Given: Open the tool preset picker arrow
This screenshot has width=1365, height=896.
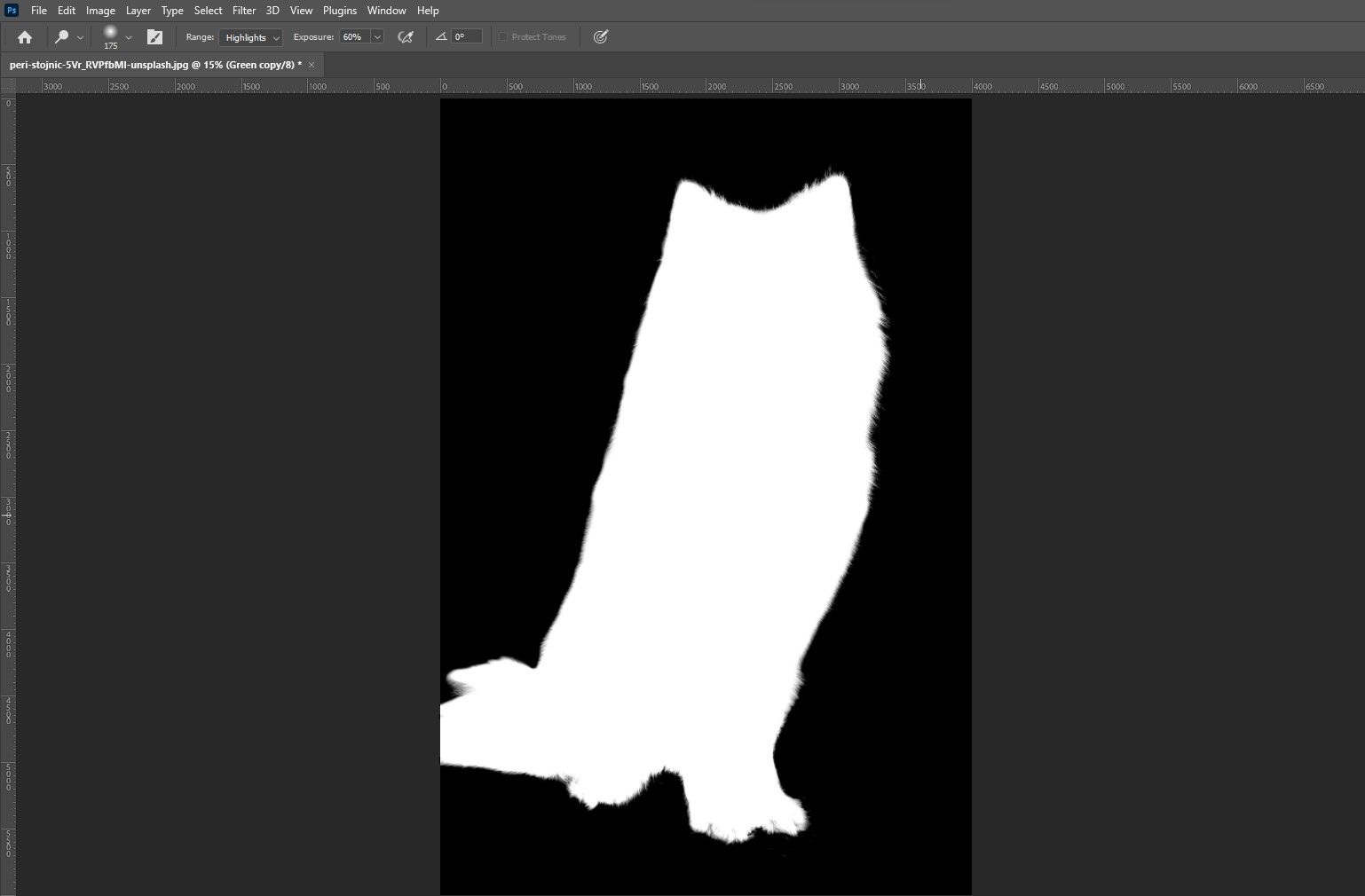Looking at the screenshot, I should click(x=80, y=37).
